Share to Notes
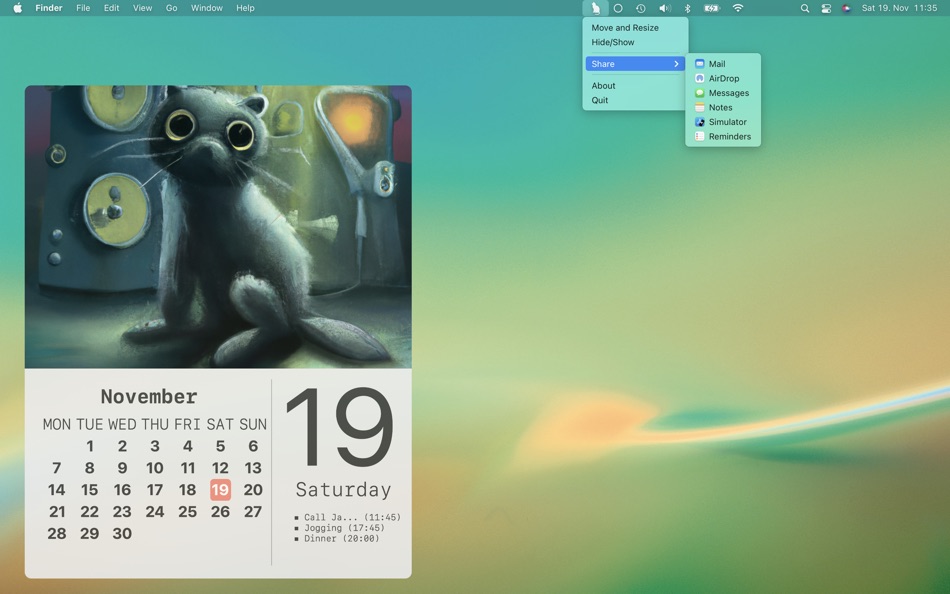 [723, 107]
